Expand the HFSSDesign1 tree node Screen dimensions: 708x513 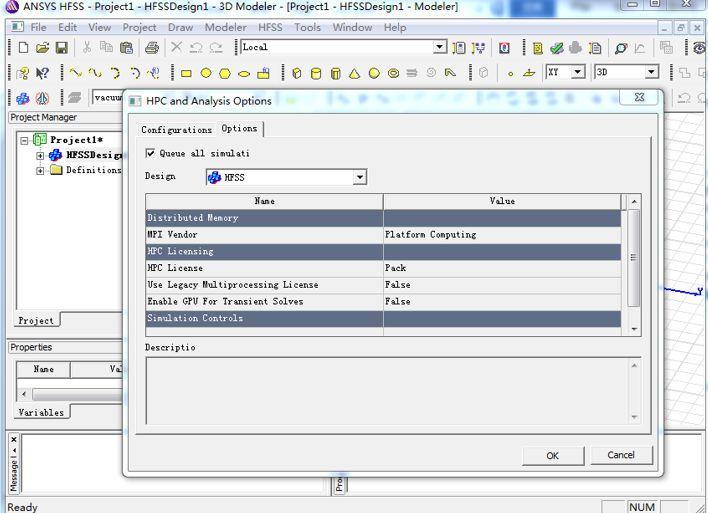click(x=40, y=155)
